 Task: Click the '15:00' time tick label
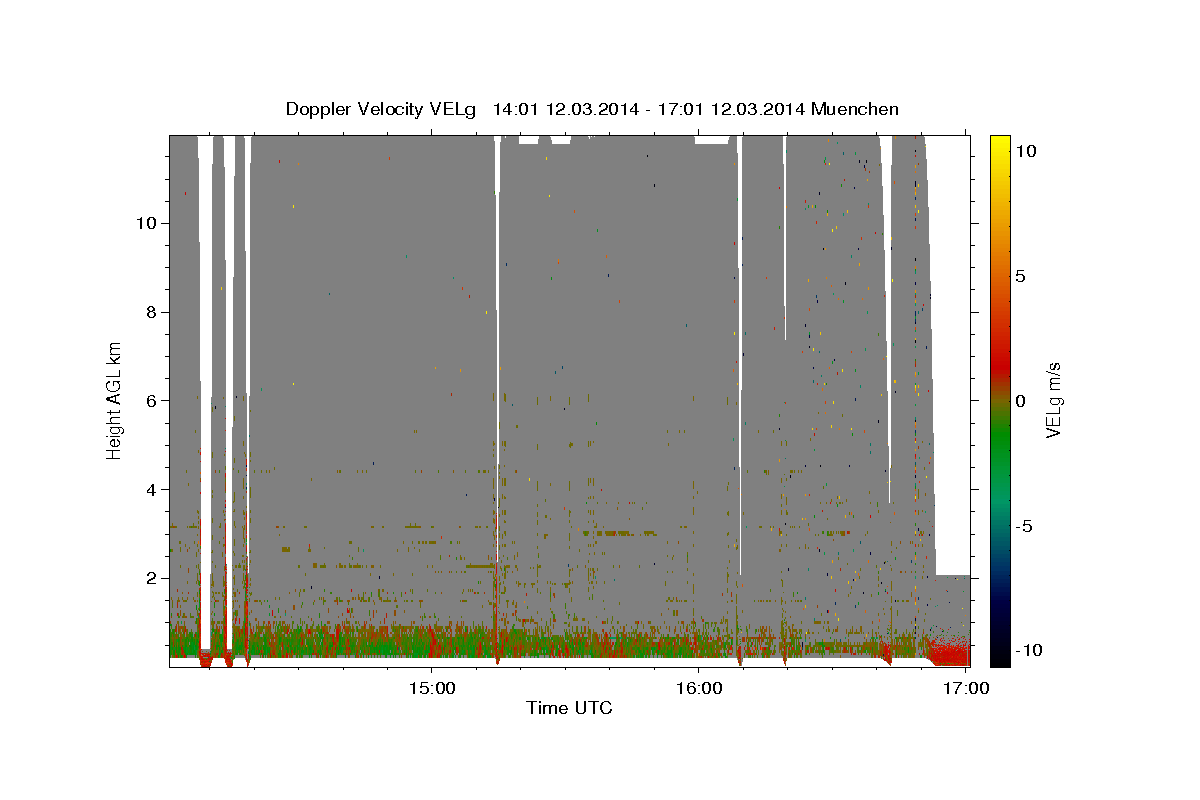click(432, 688)
